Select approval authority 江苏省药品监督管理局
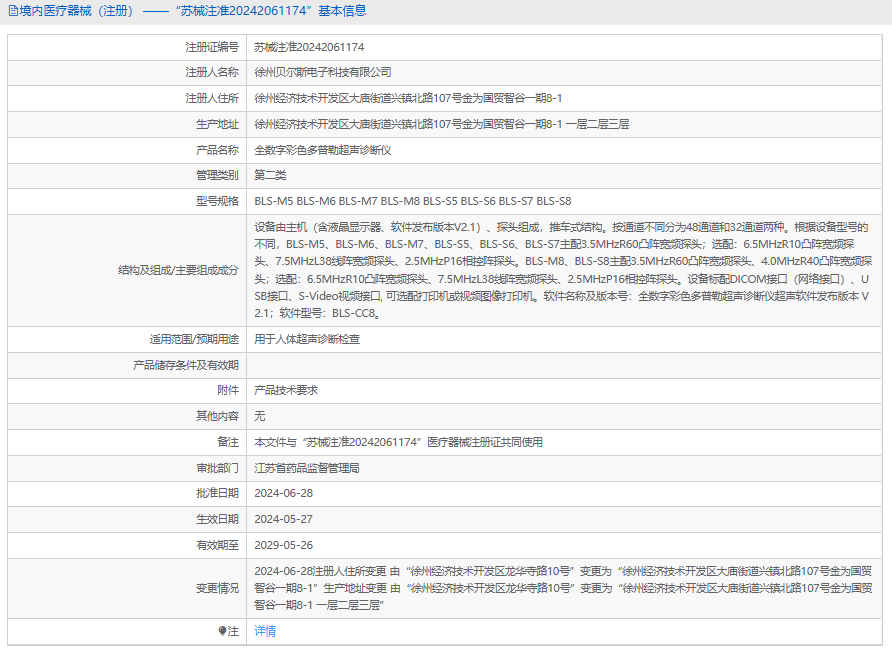 (x=307, y=468)
